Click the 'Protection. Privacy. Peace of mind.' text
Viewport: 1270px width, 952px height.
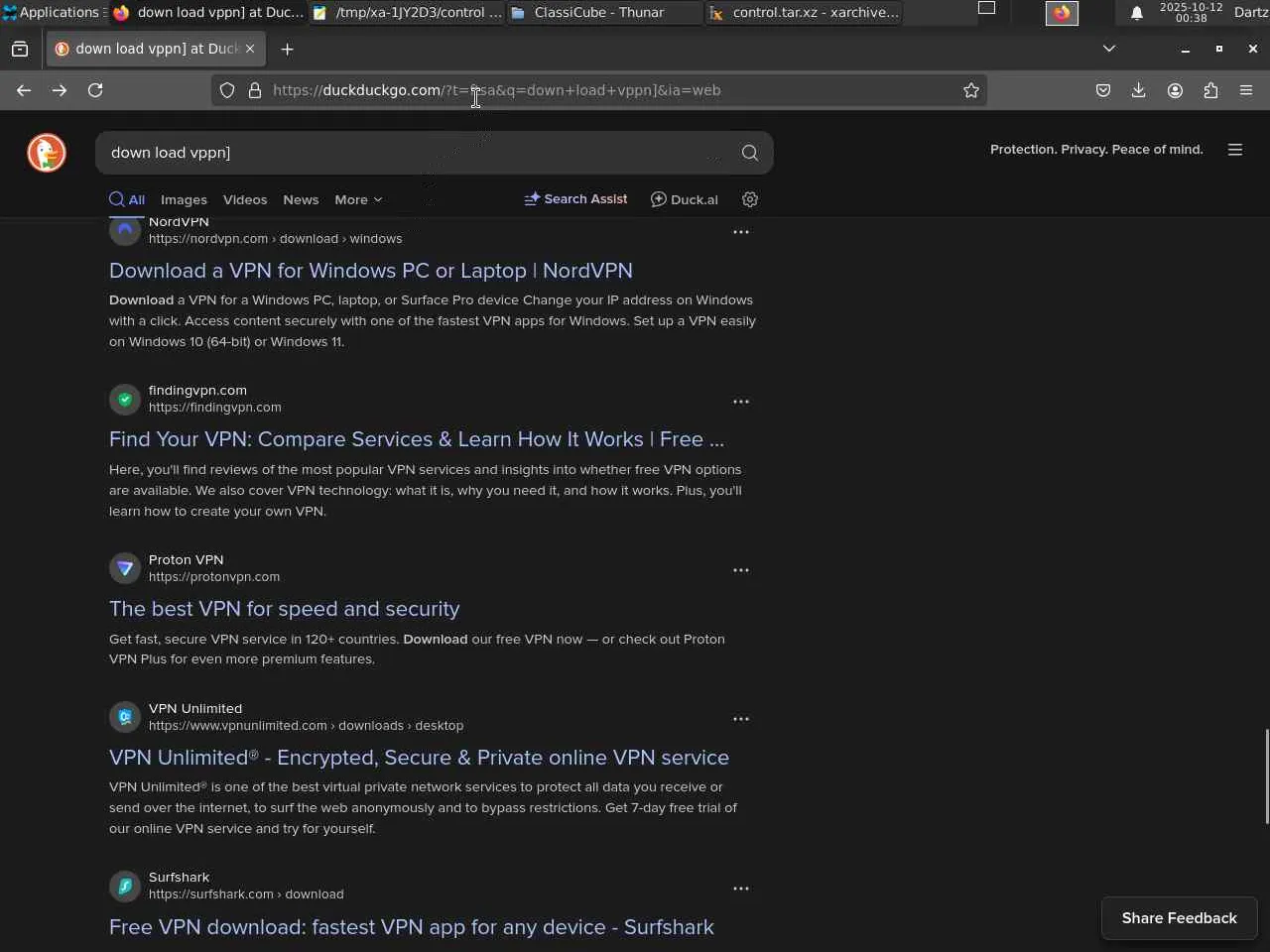pyautogui.click(x=1096, y=150)
